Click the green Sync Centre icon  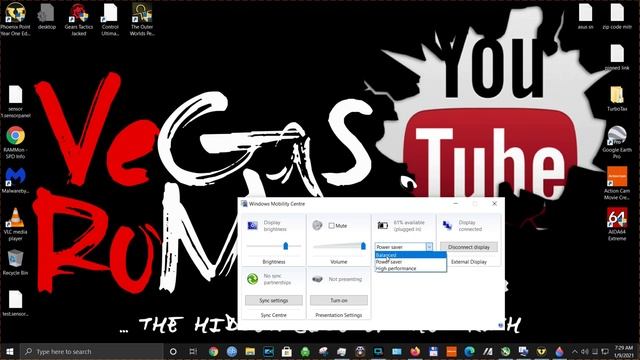coord(252,279)
